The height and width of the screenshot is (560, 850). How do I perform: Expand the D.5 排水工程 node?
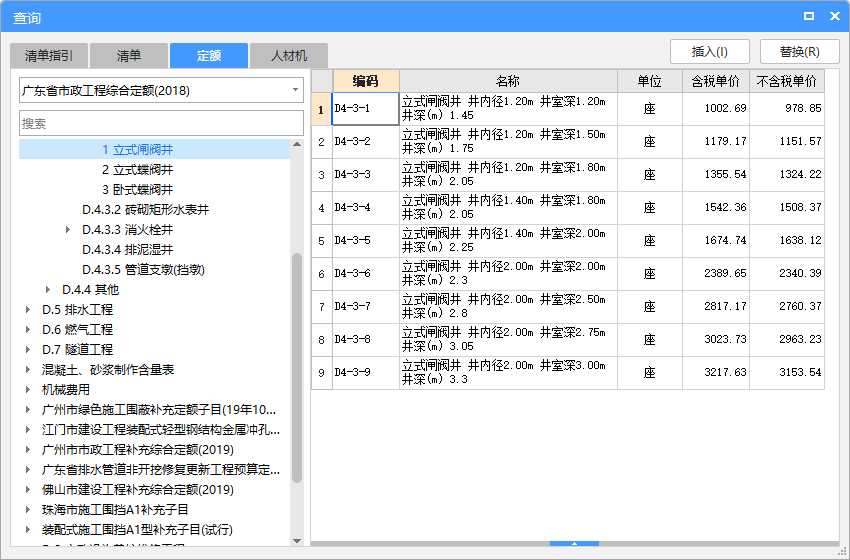point(28,310)
